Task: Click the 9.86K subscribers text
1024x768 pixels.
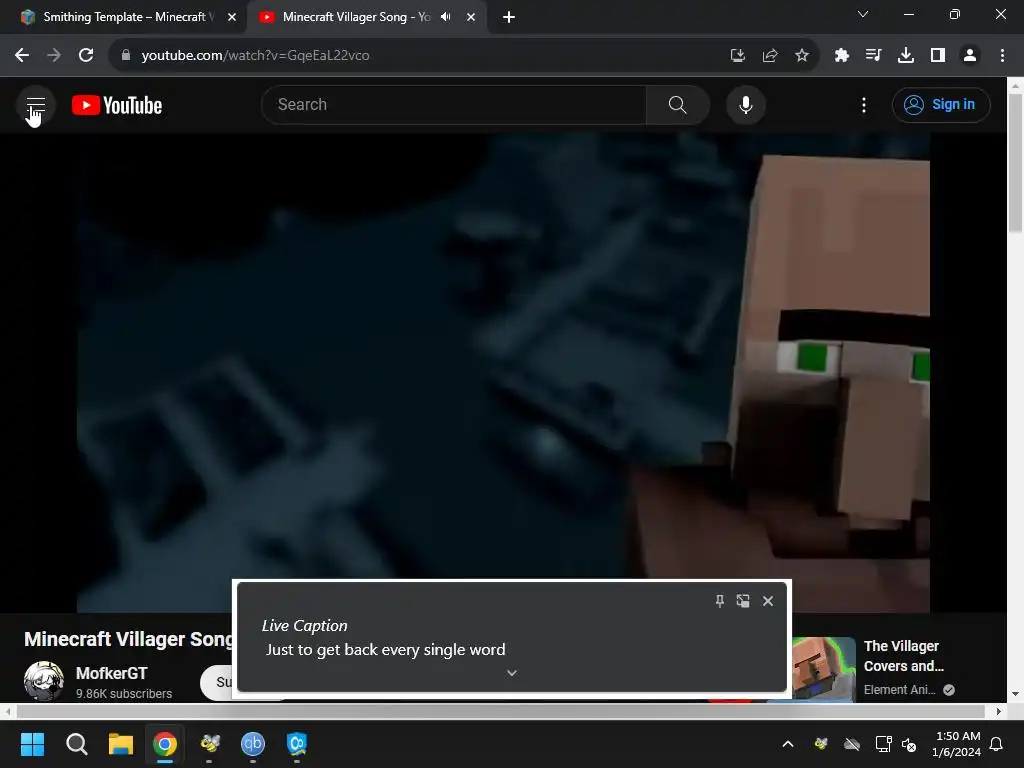Action: pos(124,694)
